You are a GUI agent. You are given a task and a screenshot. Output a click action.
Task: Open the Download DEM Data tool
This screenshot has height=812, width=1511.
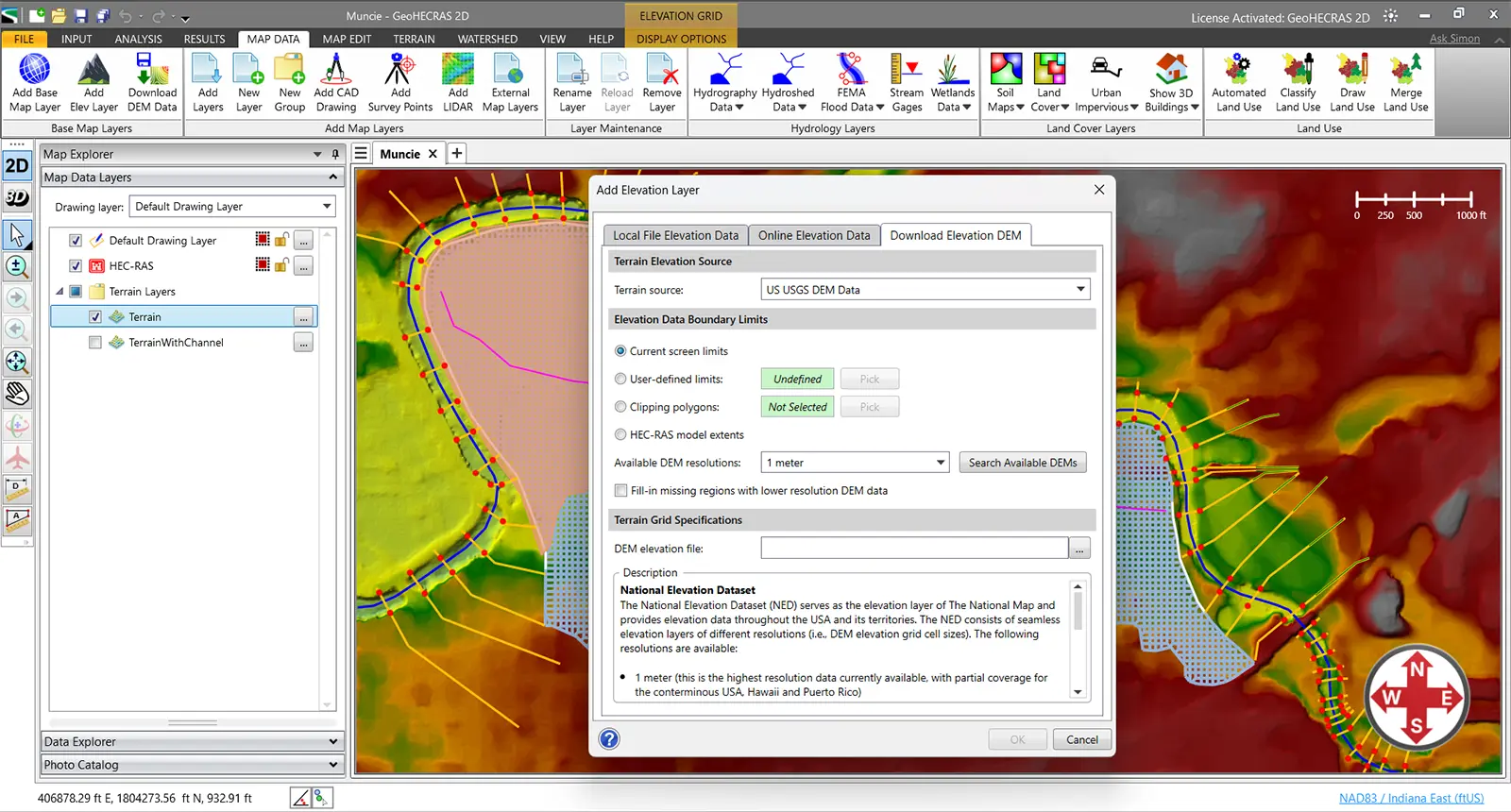[x=152, y=83]
